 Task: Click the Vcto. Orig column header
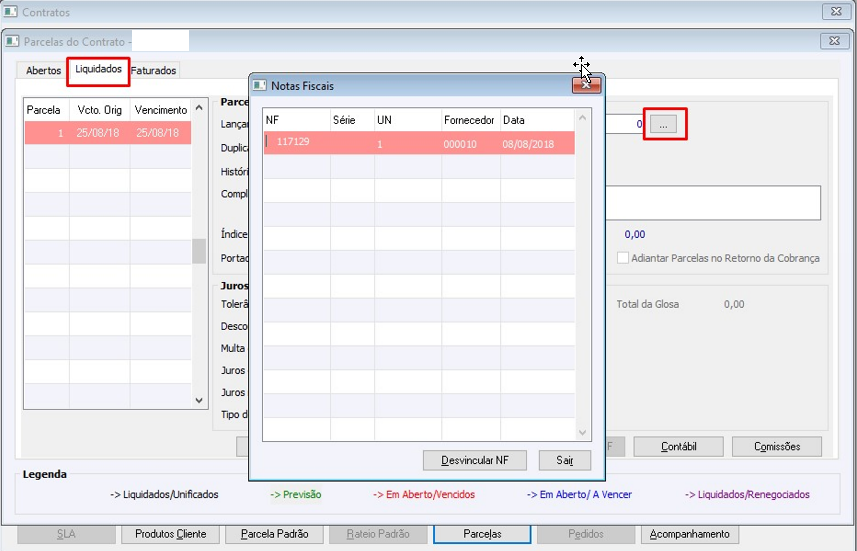point(99,110)
